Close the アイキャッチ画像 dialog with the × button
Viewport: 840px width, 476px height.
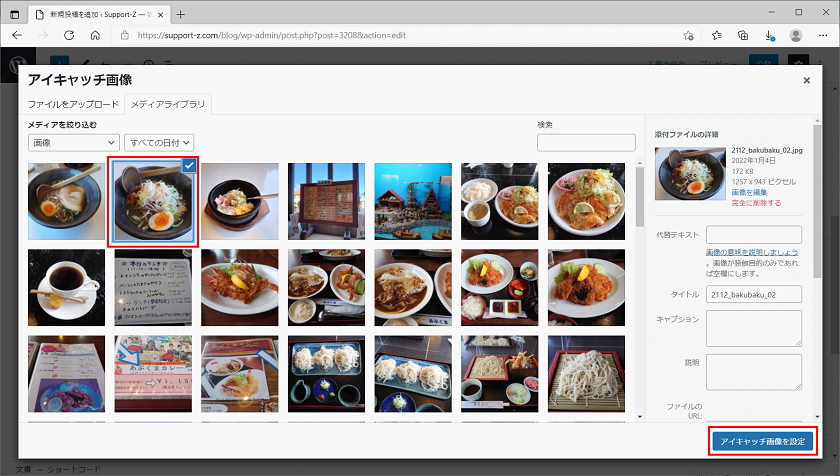[806, 80]
